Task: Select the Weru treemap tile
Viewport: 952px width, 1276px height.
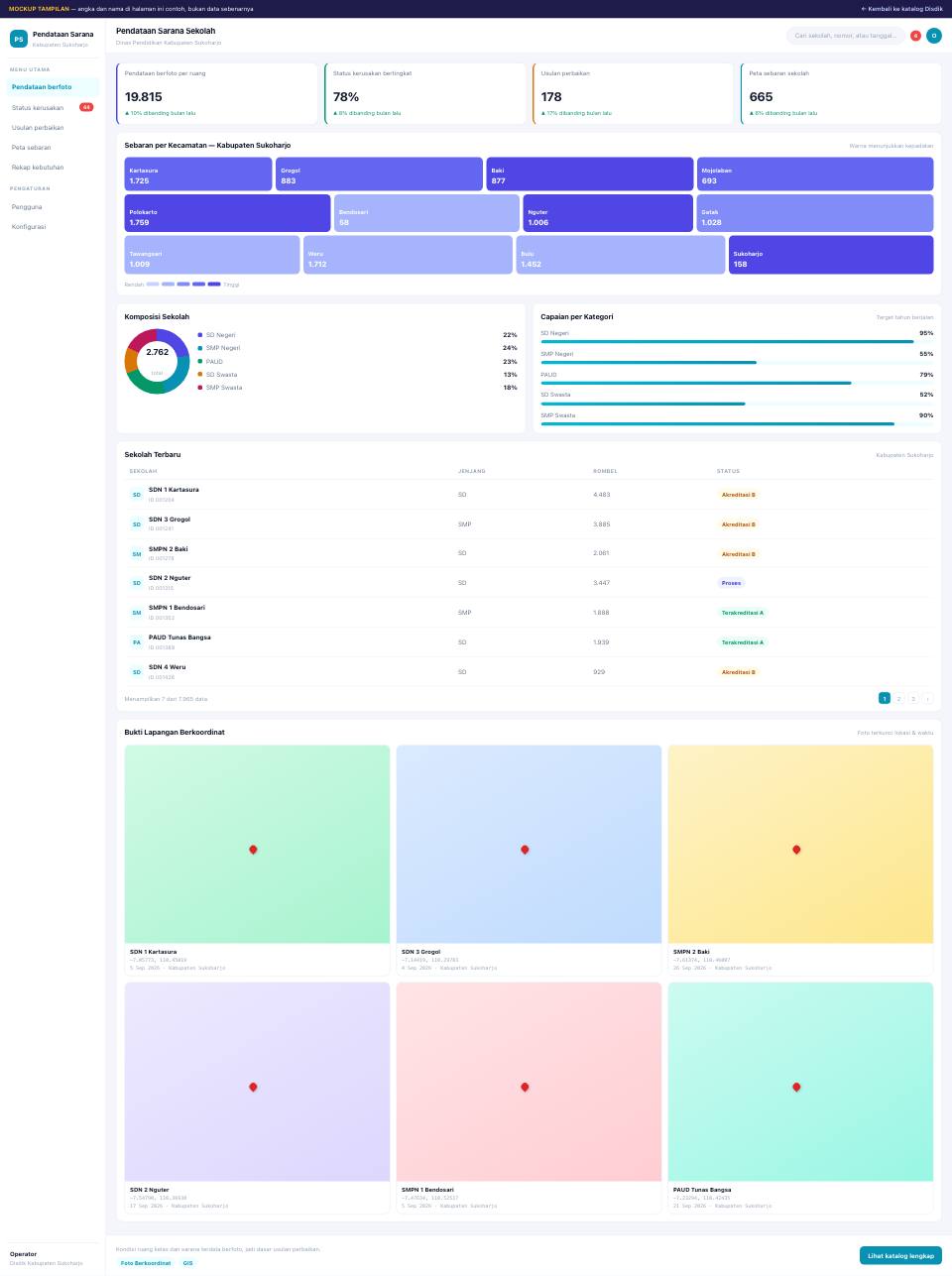Action: tap(408, 255)
